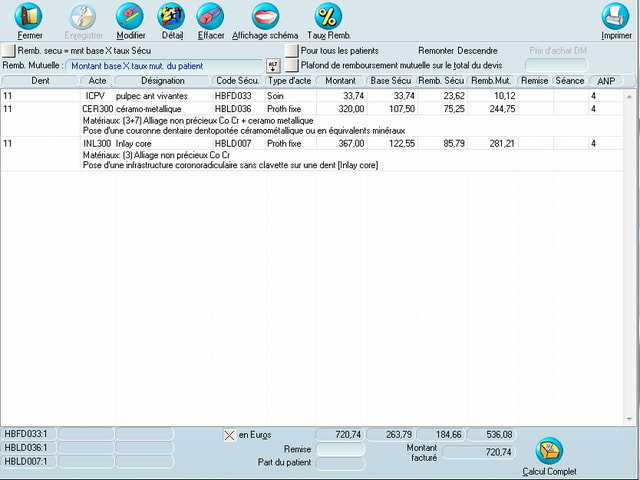Click the Imprimer printer icon
This screenshot has width=640, height=480.
pyautogui.click(x=616, y=16)
